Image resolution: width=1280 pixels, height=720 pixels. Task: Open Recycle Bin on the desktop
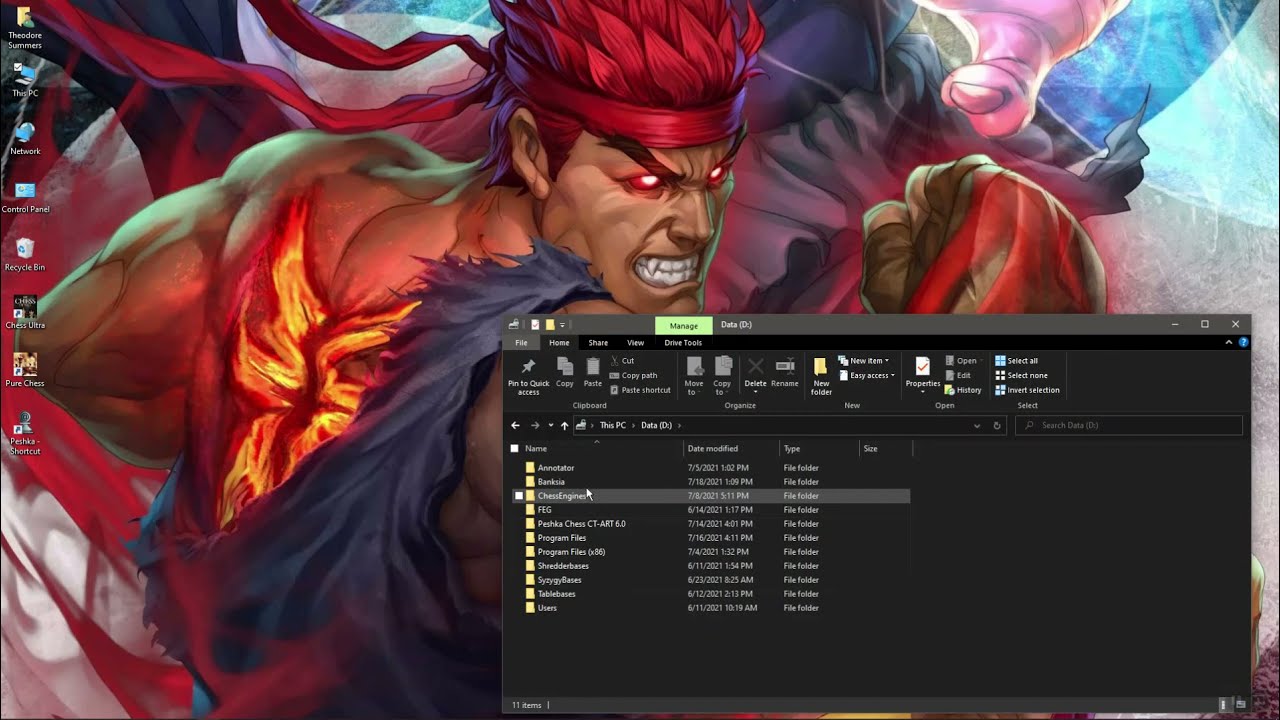pyautogui.click(x=25, y=255)
